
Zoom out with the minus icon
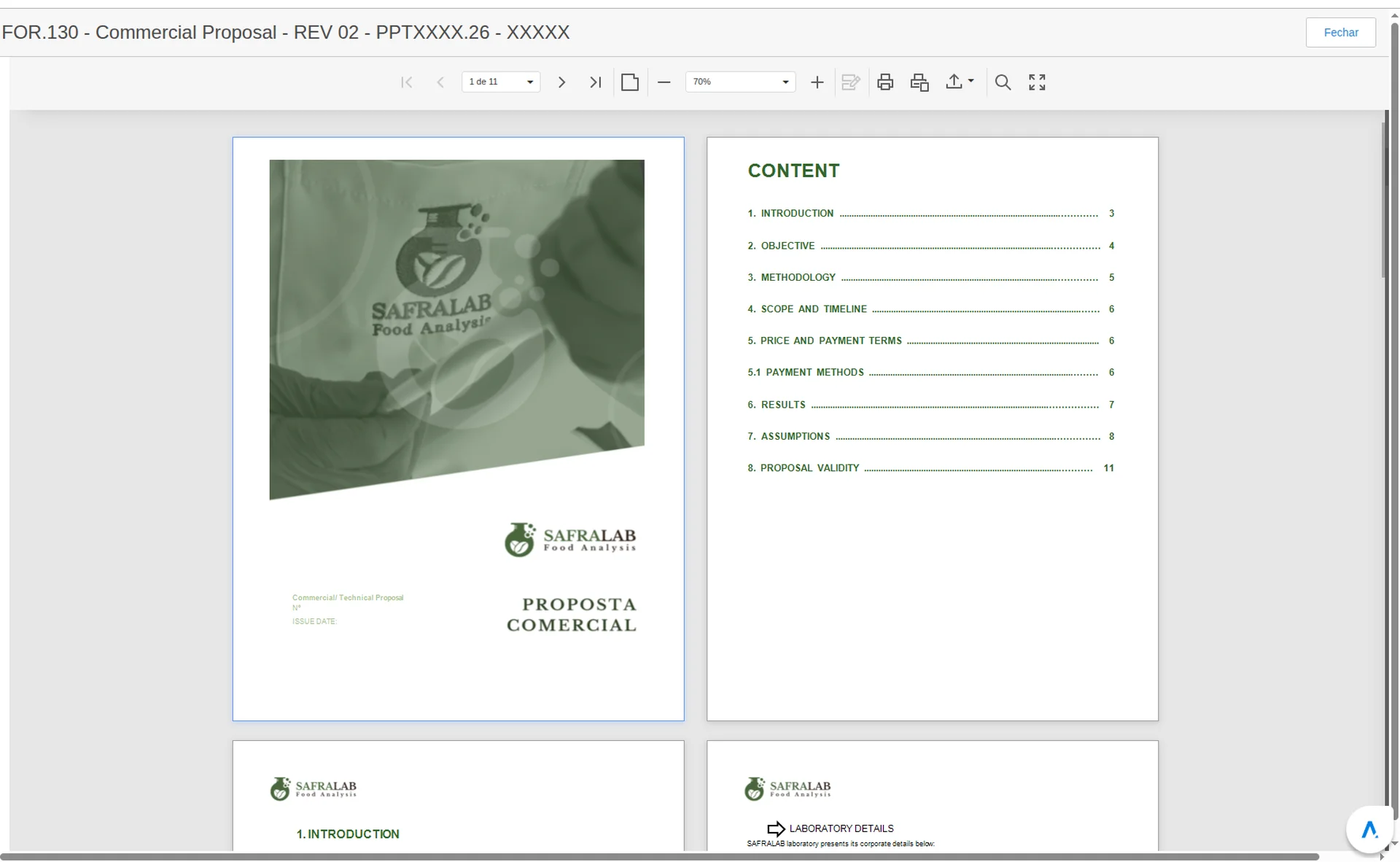pos(664,82)
